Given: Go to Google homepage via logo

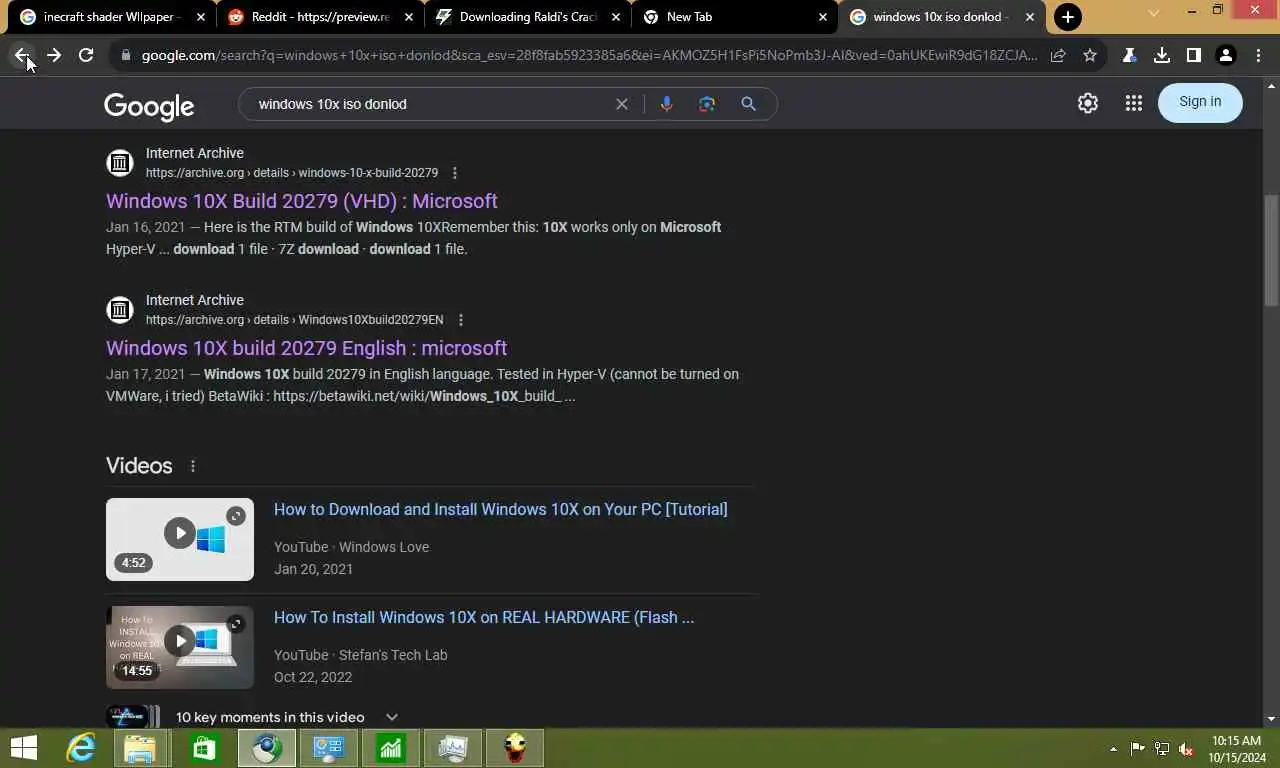Looking at the screenshot, I should point(149,106).
